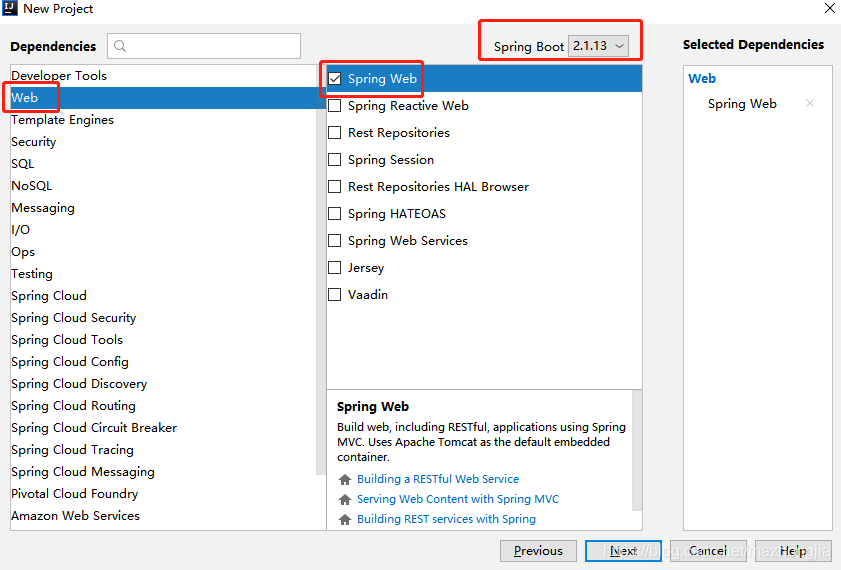This screenshot has height=570, width=841.
Task: Select the NoSQL category
Action: pos(164,186)
